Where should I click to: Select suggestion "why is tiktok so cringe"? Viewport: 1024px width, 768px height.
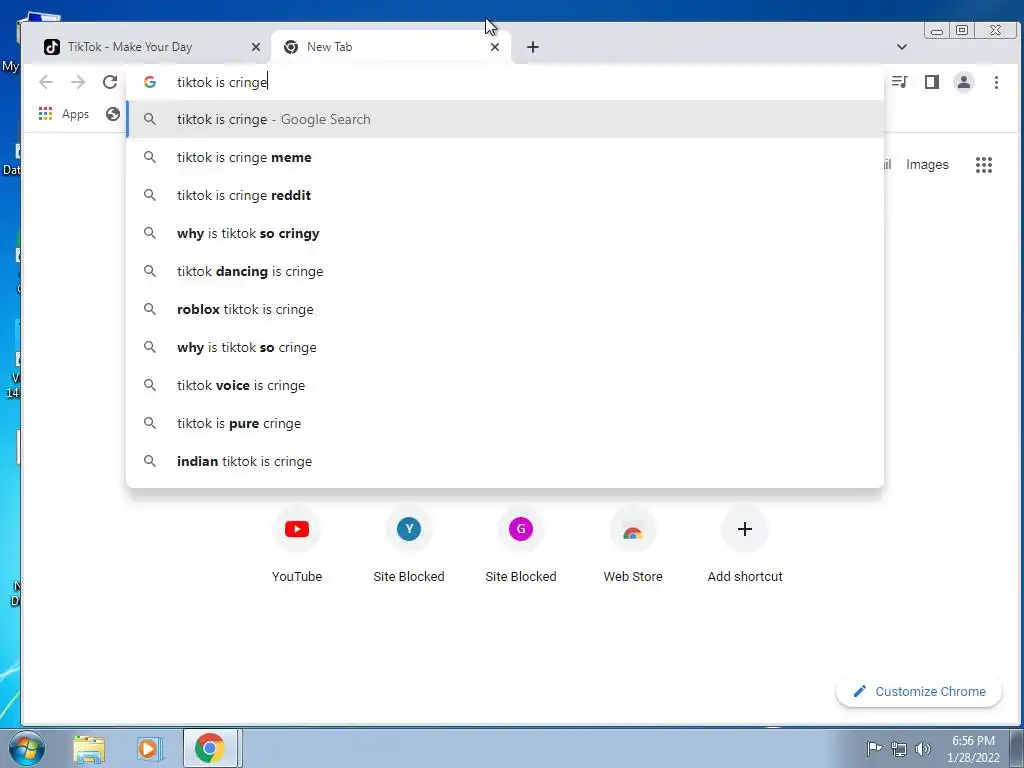pos(505,347)
